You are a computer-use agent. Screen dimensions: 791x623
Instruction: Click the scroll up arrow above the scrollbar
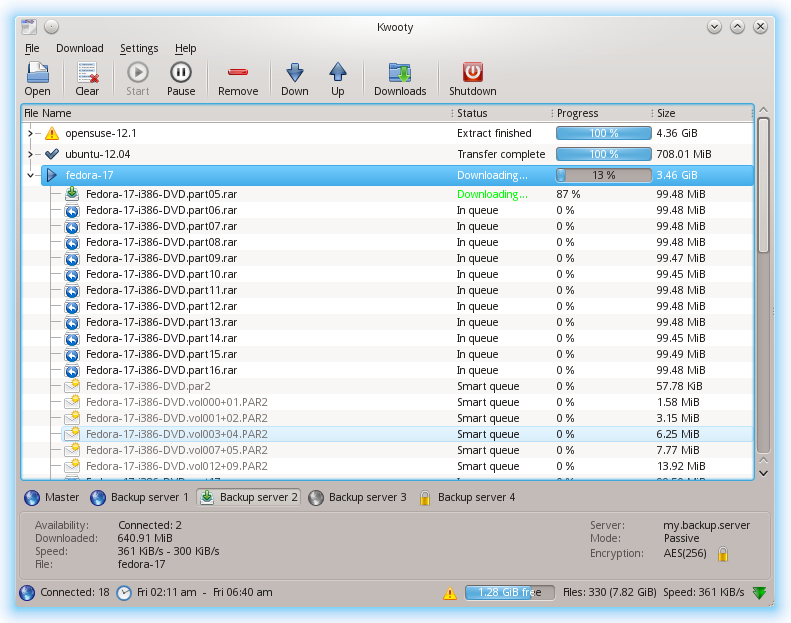(x=763, y=110)
